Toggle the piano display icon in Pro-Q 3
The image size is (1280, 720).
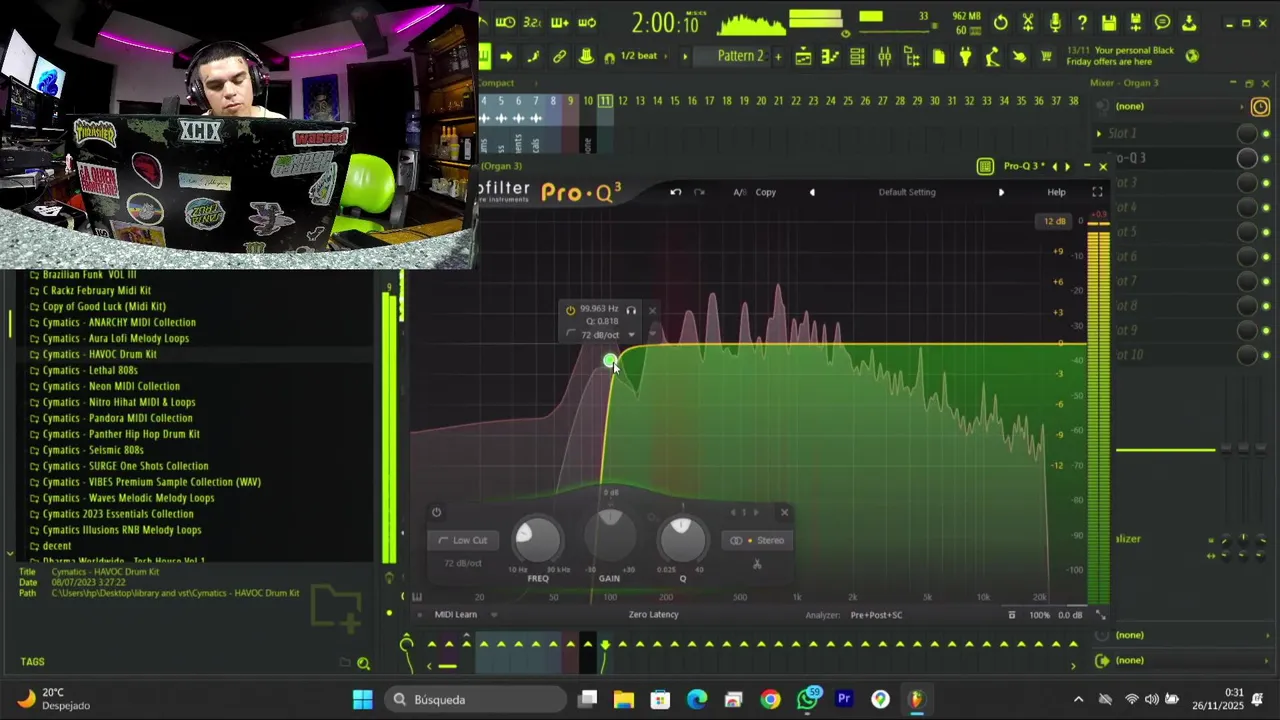(417, 597)
